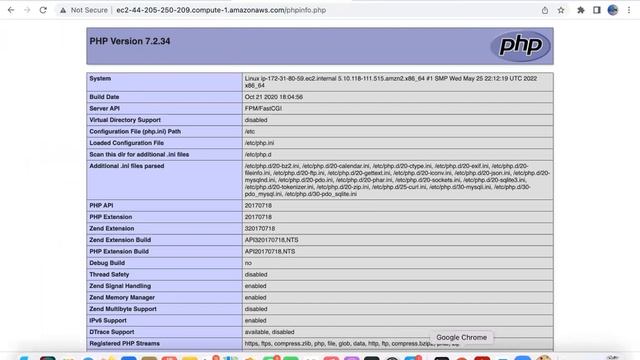This screenshot has width=640, height=360.
Task: Click Additional .ini files parsed label
Action: pos(127,166)
